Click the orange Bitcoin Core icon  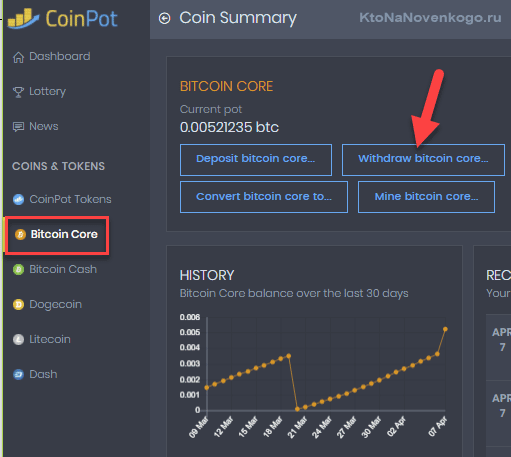[x=20, y=234]
